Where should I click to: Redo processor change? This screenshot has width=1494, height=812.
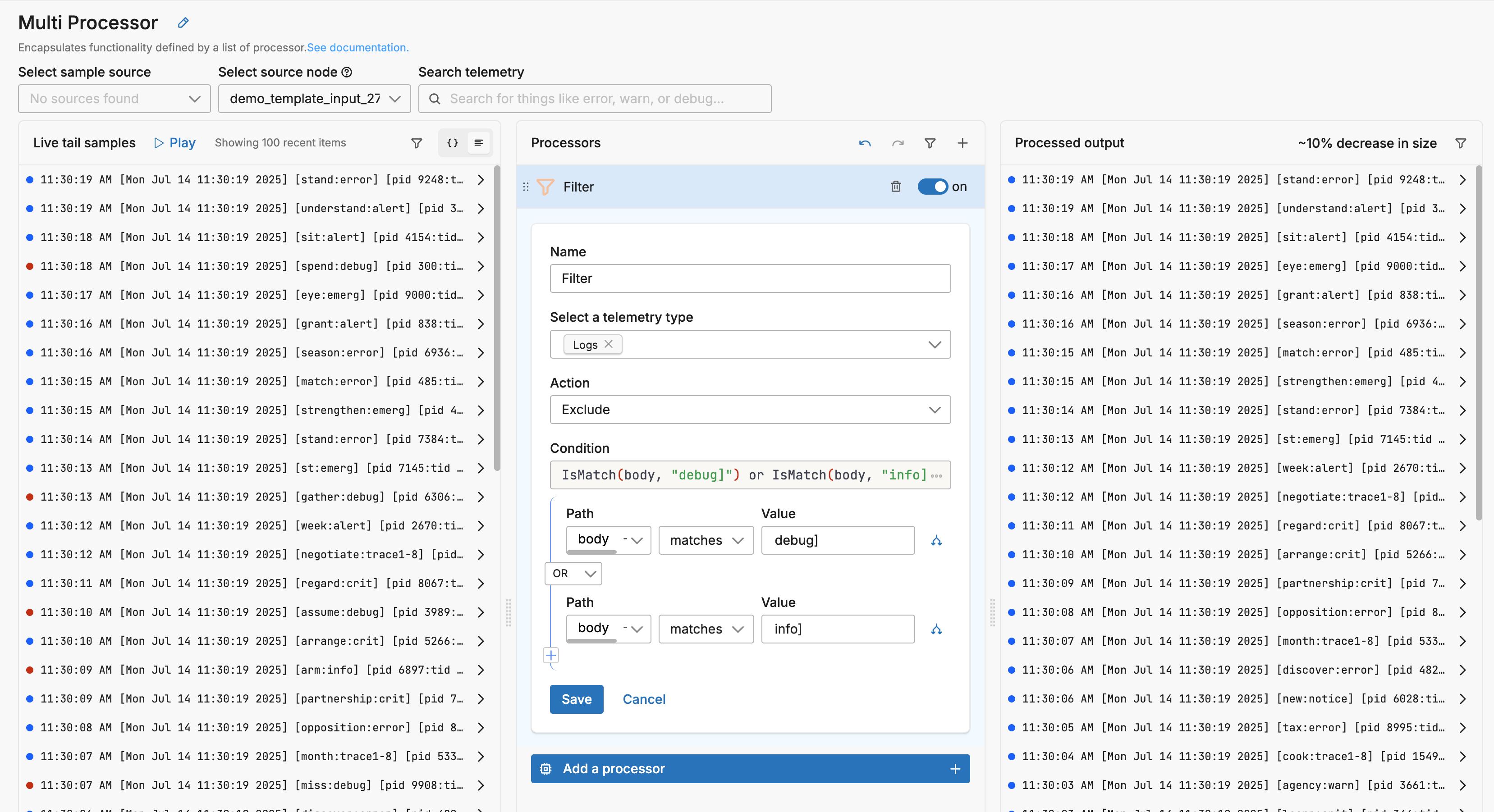tap(898, 143)
